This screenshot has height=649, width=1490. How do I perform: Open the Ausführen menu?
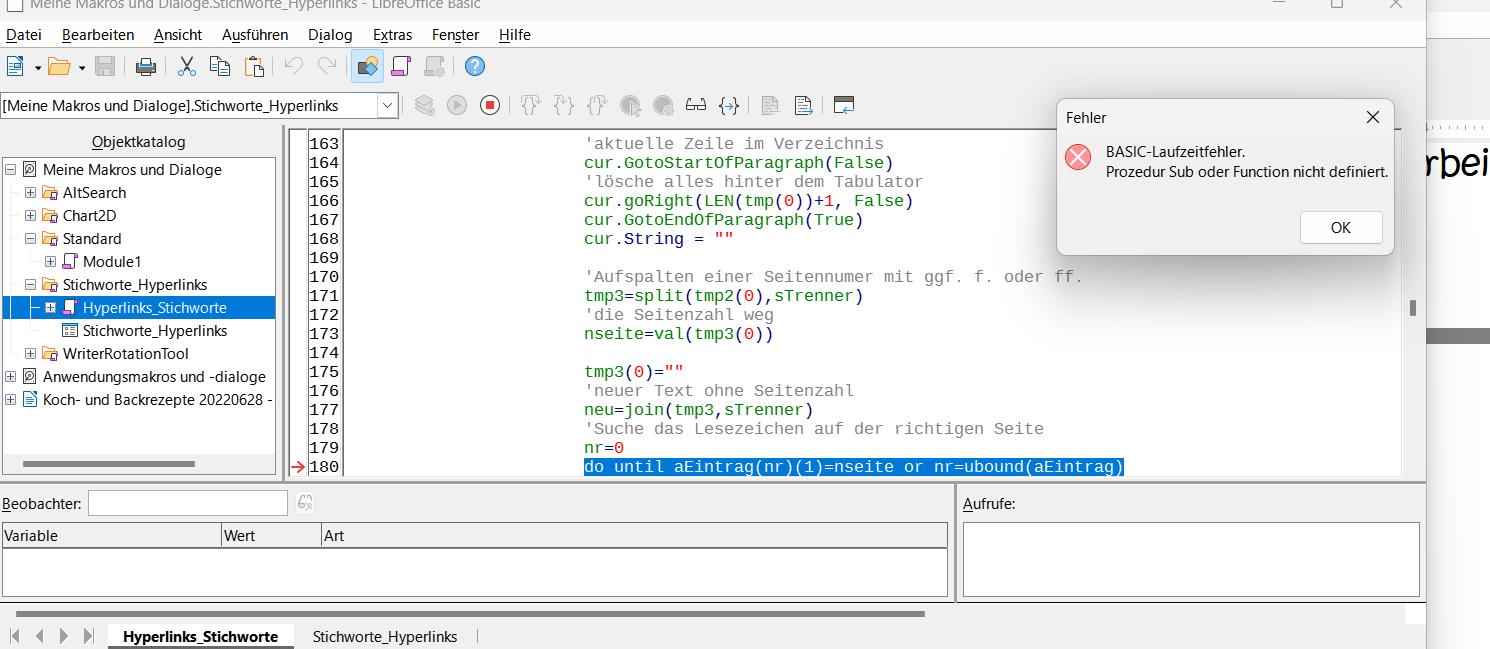click(x=254, y=35)
